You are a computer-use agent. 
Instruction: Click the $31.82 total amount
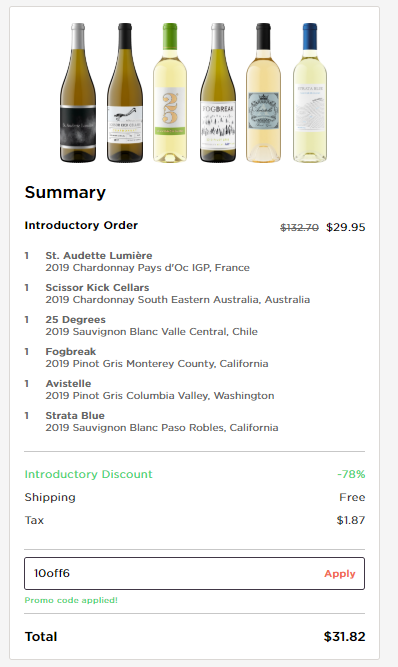(344, 637)
